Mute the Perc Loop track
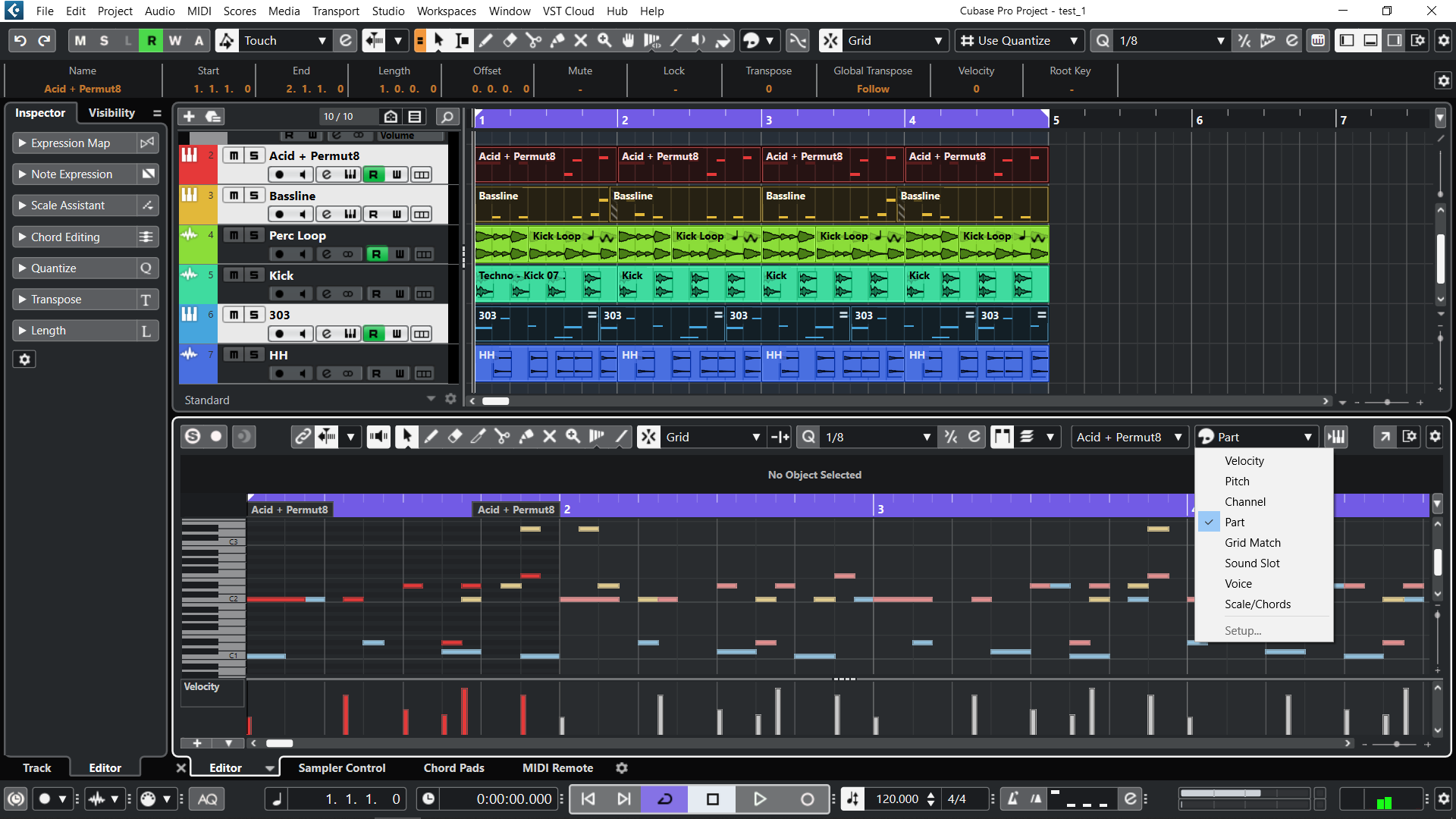1456x819 pixels. point(234,235)
